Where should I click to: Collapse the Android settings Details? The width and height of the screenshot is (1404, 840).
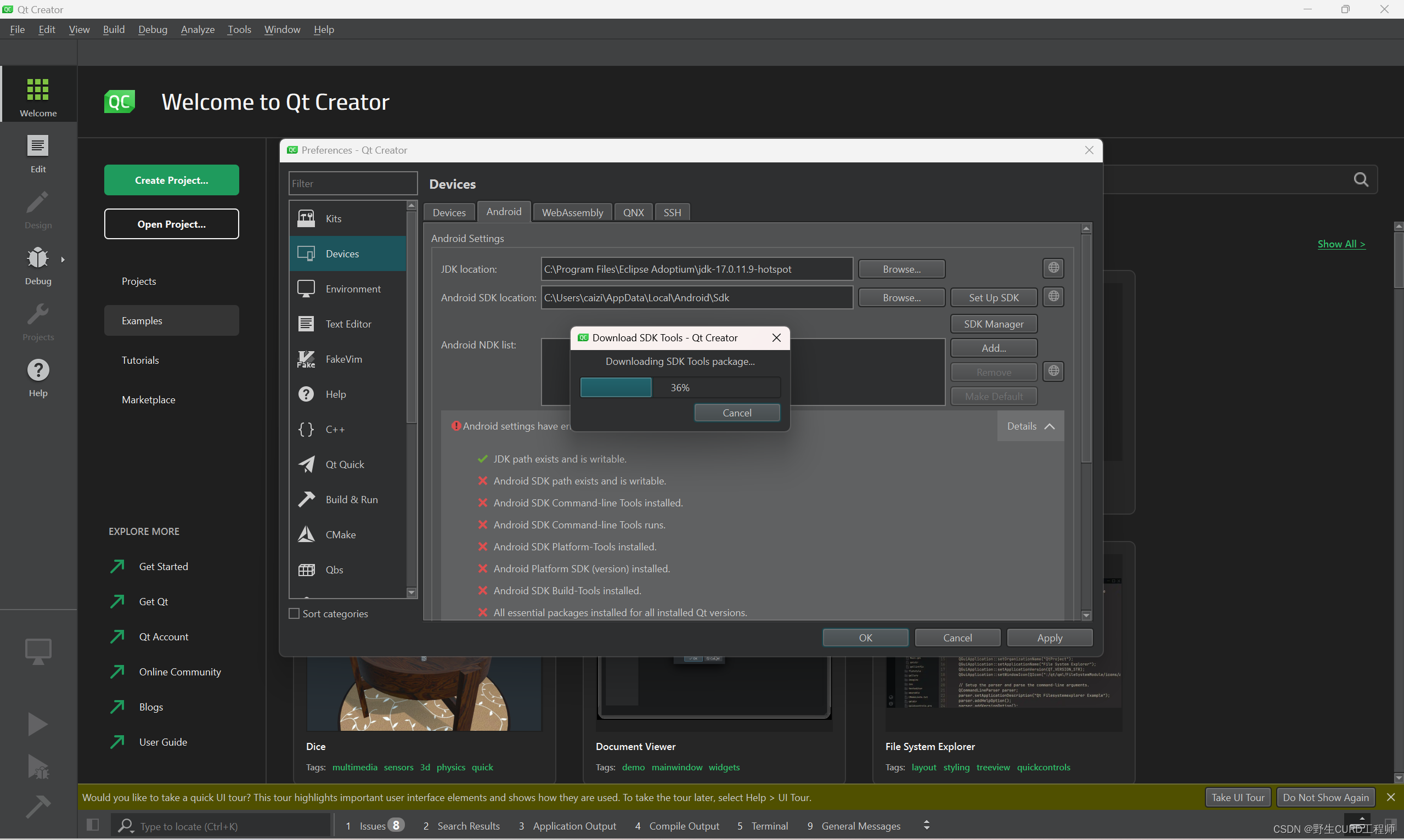(1030, 426)
